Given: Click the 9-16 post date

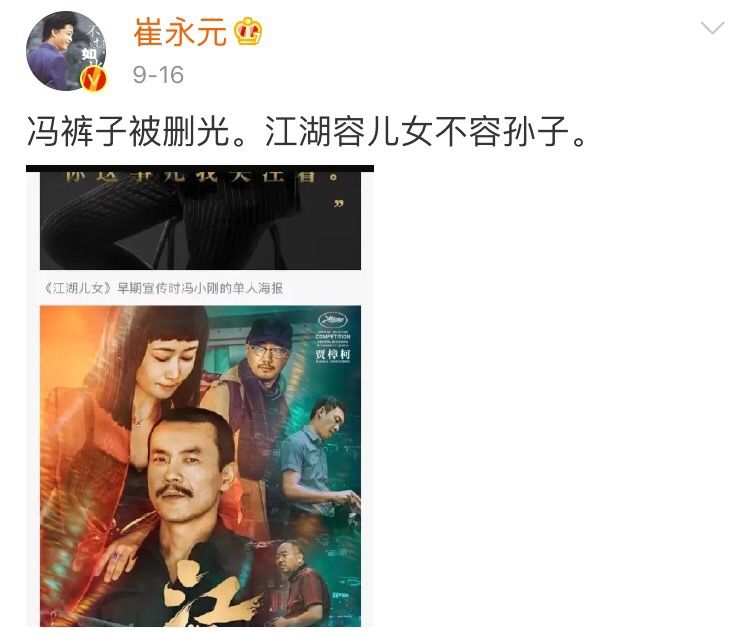Looking at the screenshot, I should (x=158, y=75).
